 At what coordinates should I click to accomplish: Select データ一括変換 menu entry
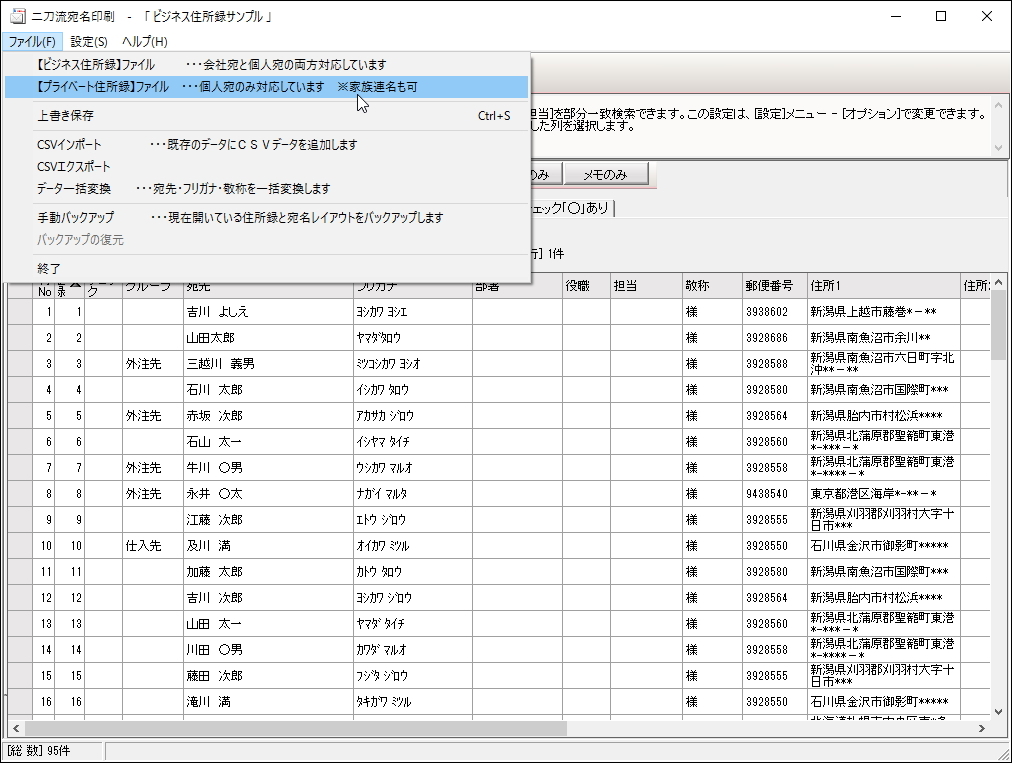point(266,188)
